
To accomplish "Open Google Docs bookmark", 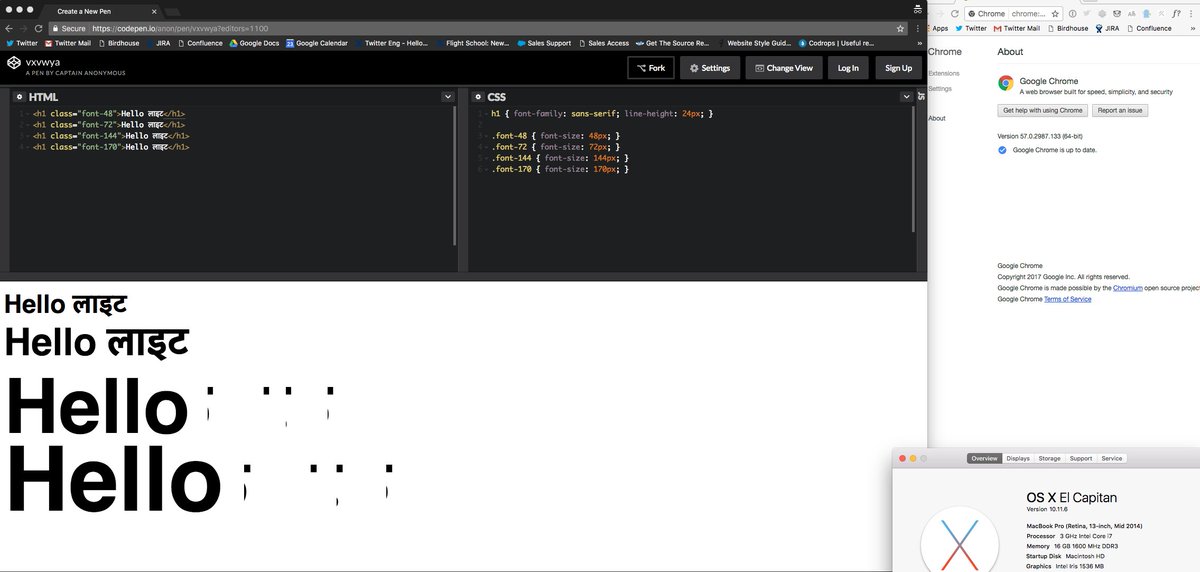I will pos(255,43).
